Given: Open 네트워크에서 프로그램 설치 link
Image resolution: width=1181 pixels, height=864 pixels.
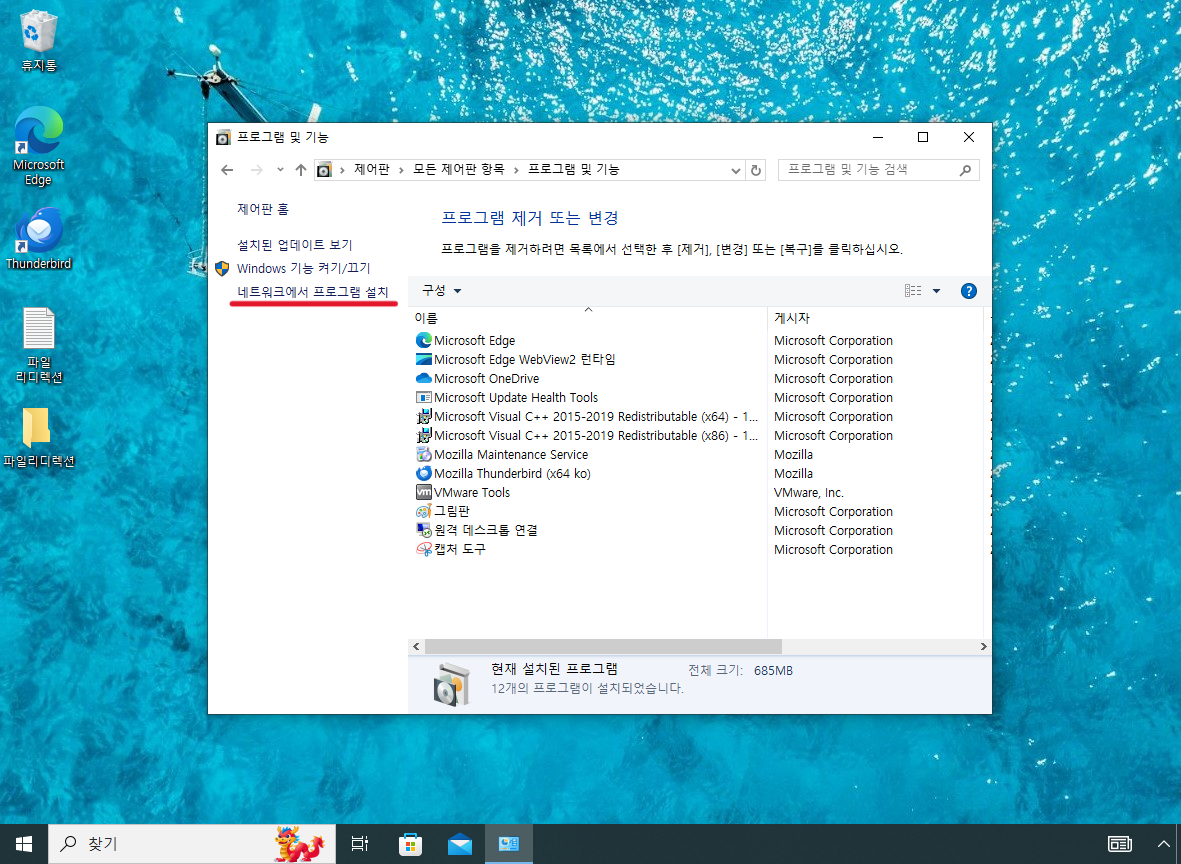Looking at the screenshot, I should coord(313,292).
